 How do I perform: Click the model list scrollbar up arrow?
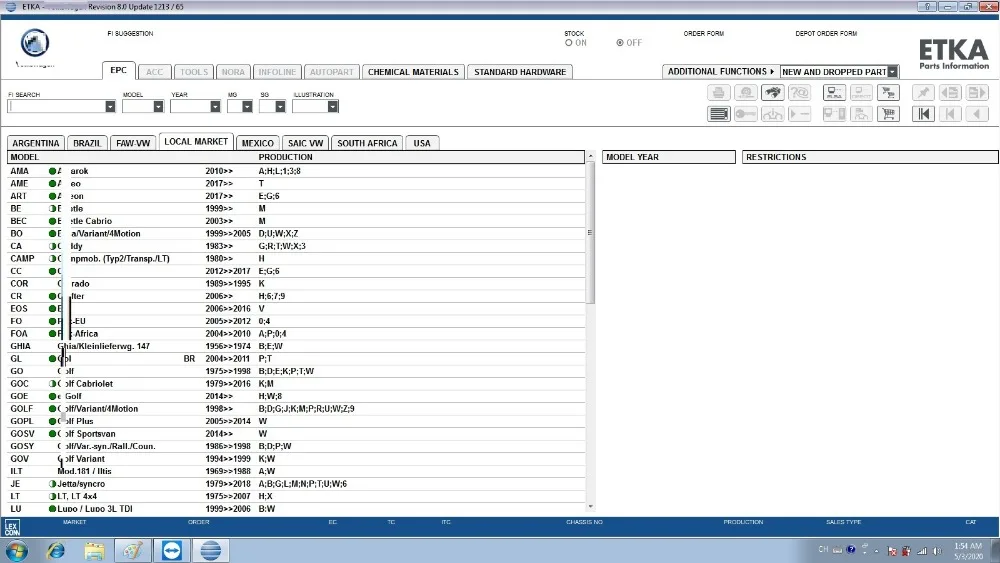590,156
